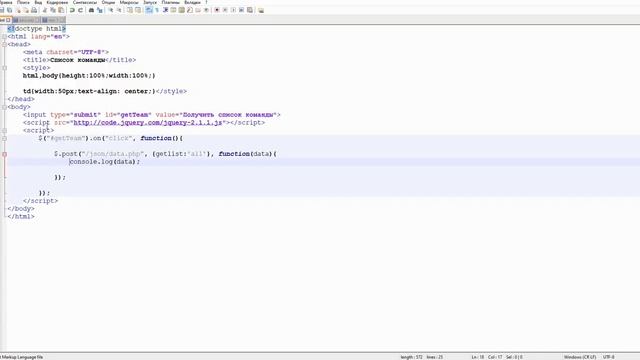Collapse the <head> block fold marker
This screenshot has width=640, height=360.
4,44
